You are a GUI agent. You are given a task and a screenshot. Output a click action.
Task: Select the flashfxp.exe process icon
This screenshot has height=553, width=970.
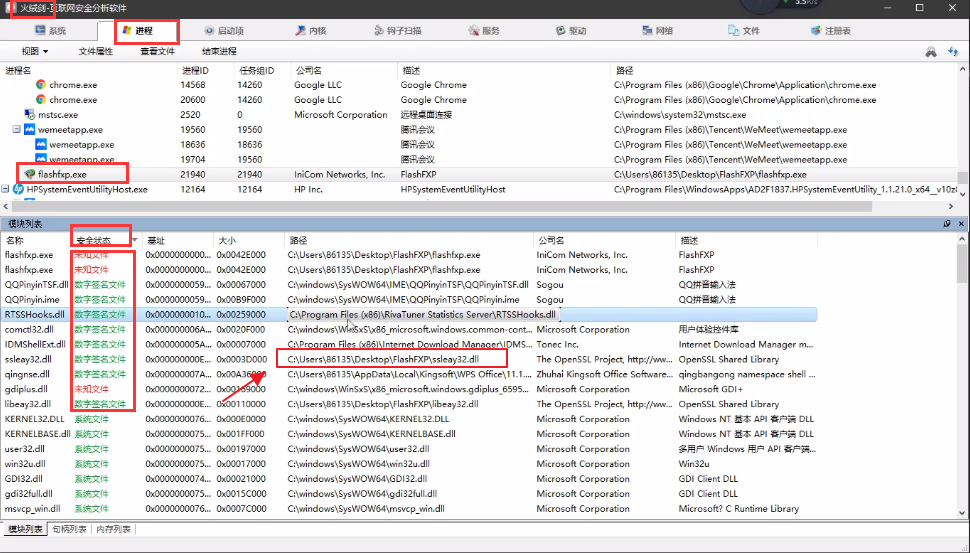click(29, 174)
